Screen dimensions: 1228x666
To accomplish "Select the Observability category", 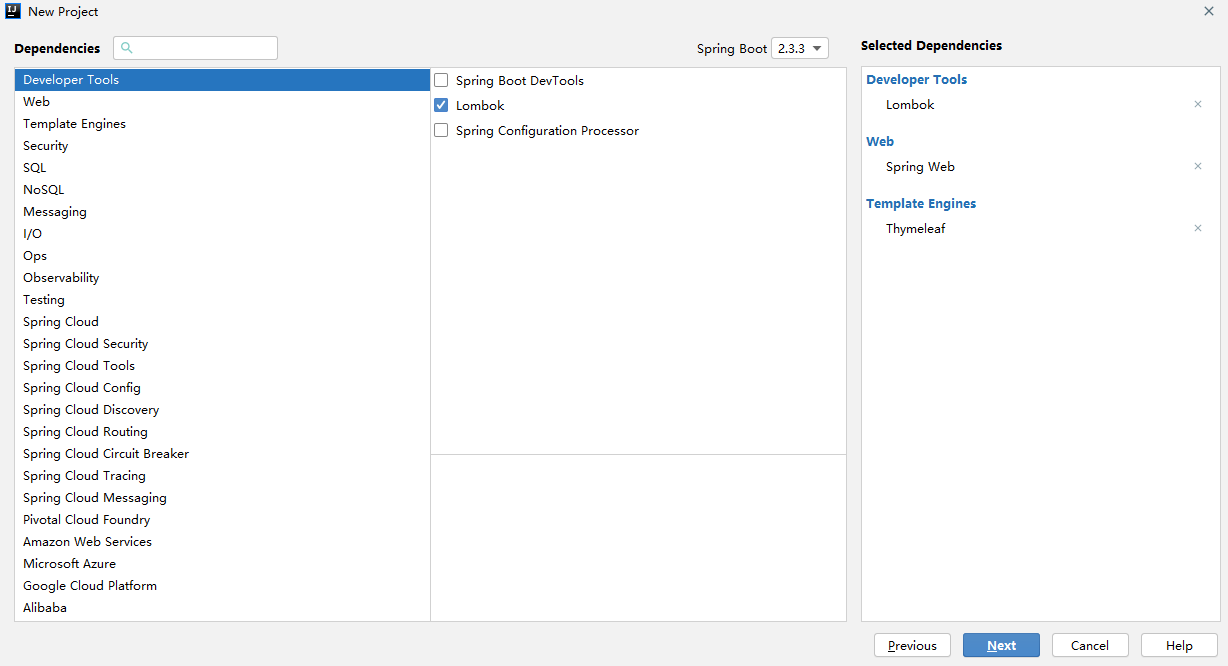I will 222,278.
